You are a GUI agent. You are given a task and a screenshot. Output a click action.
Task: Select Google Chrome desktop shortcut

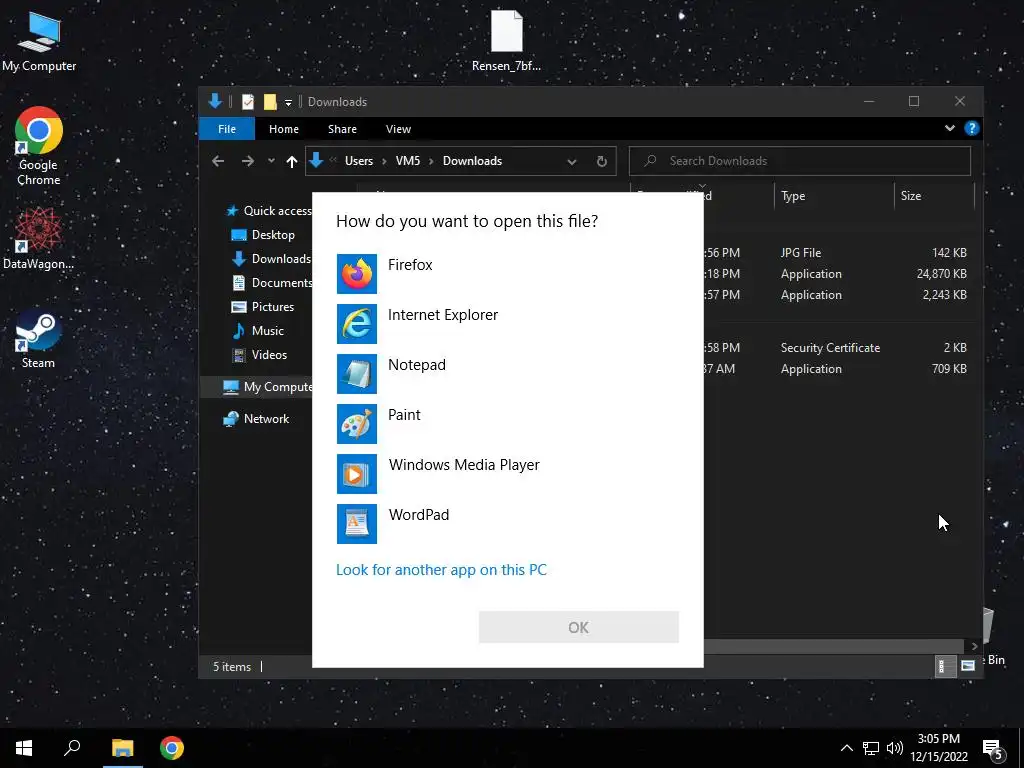tap(39, 146)
